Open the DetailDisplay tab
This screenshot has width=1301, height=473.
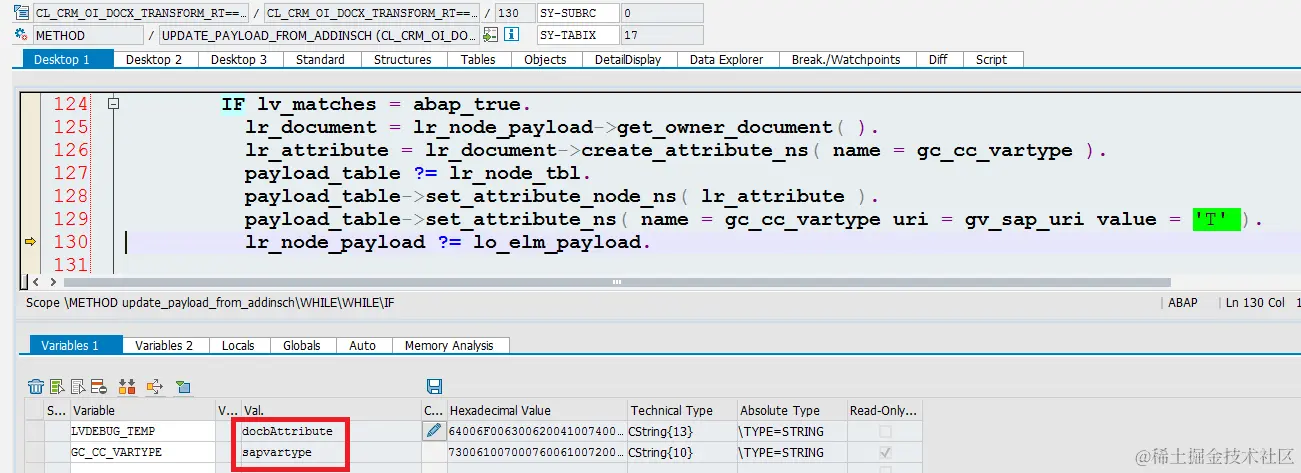pos(628,60)
